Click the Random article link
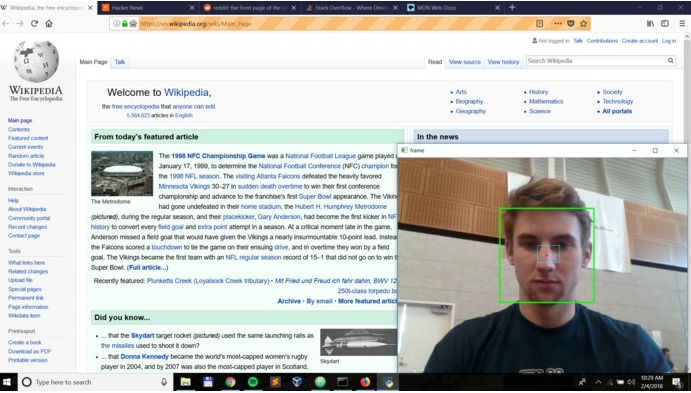 26,156
